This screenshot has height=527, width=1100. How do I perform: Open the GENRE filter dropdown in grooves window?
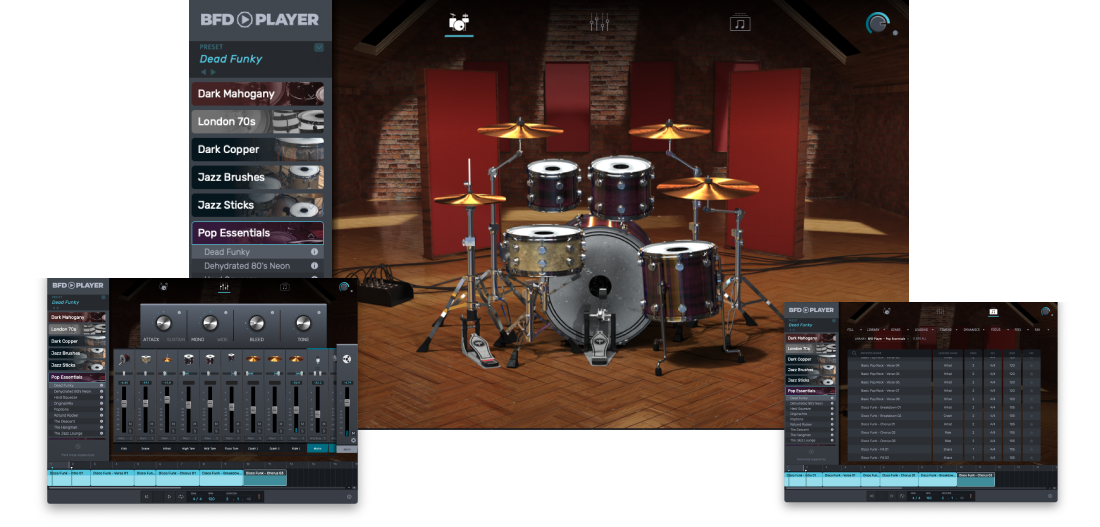click(x=899, y=330)
